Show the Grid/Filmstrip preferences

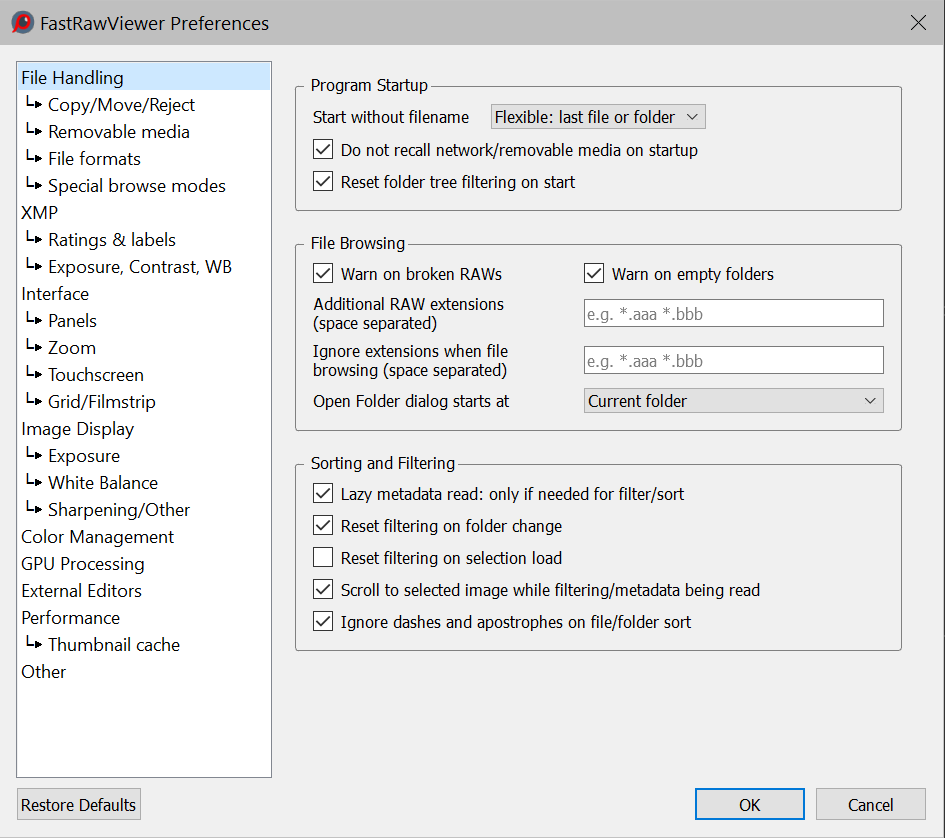click(101, 402)
